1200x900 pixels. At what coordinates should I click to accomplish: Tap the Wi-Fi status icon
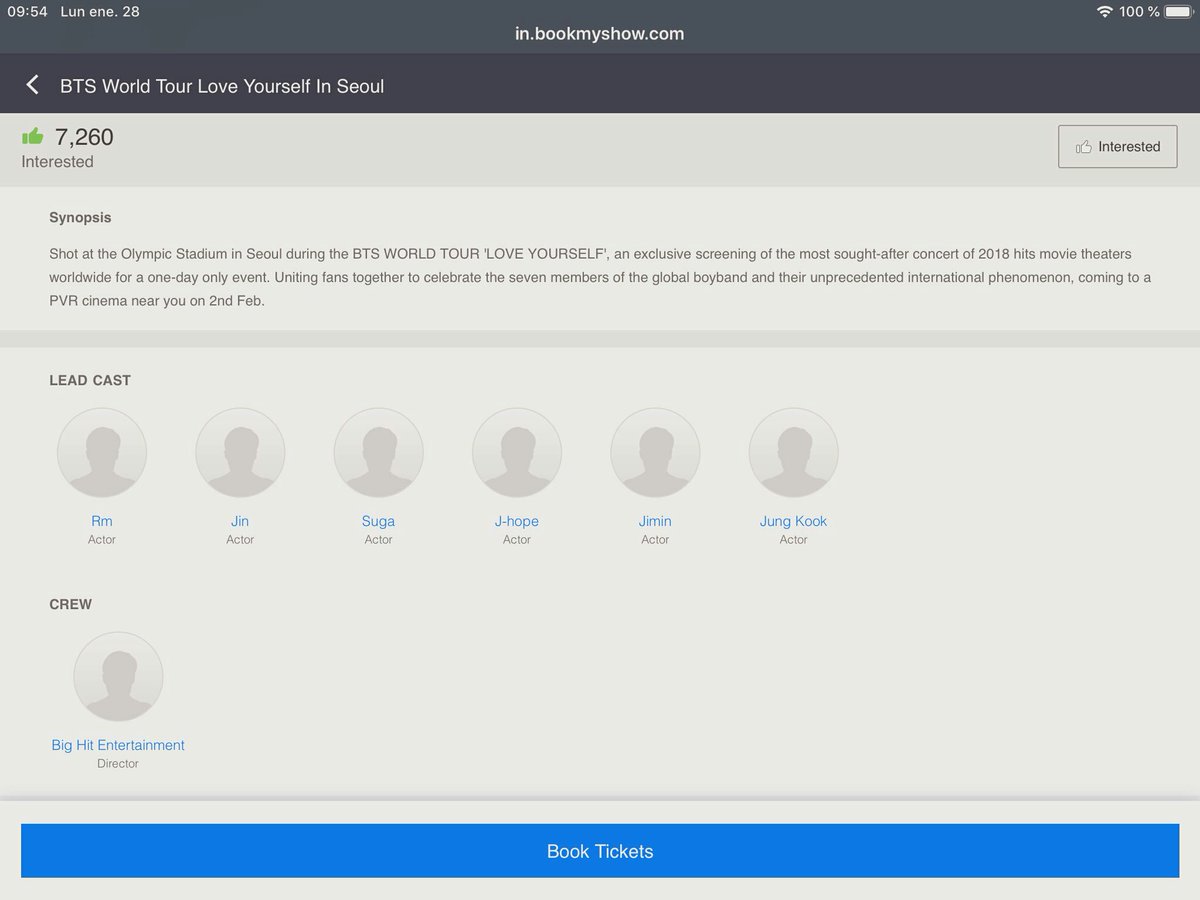(x=1105, y=12)
